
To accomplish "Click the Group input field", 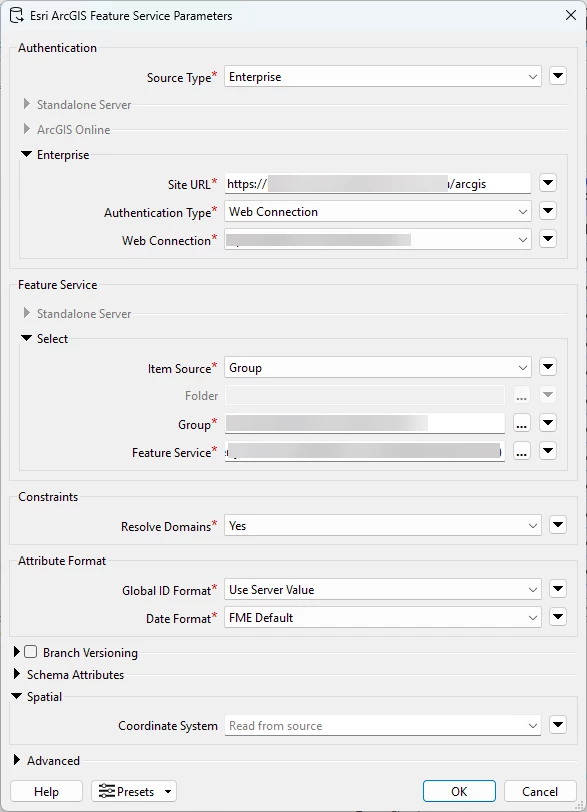I will pyautogui.click(x=364, y=424).
